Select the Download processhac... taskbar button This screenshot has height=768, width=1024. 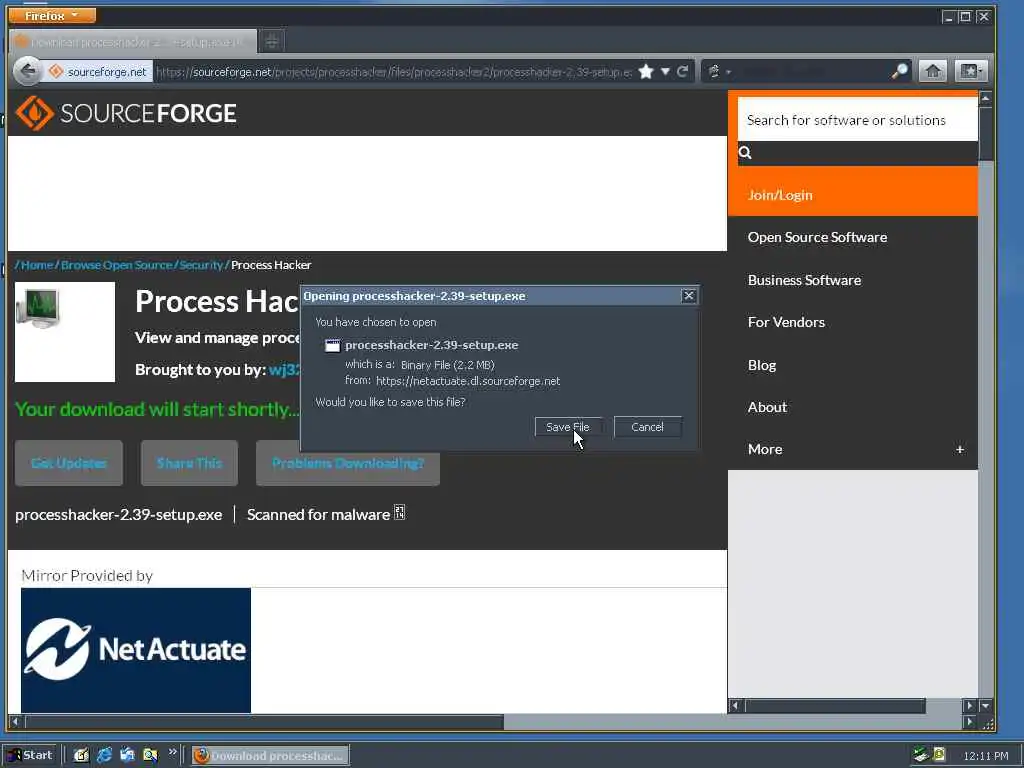[270, 756]
